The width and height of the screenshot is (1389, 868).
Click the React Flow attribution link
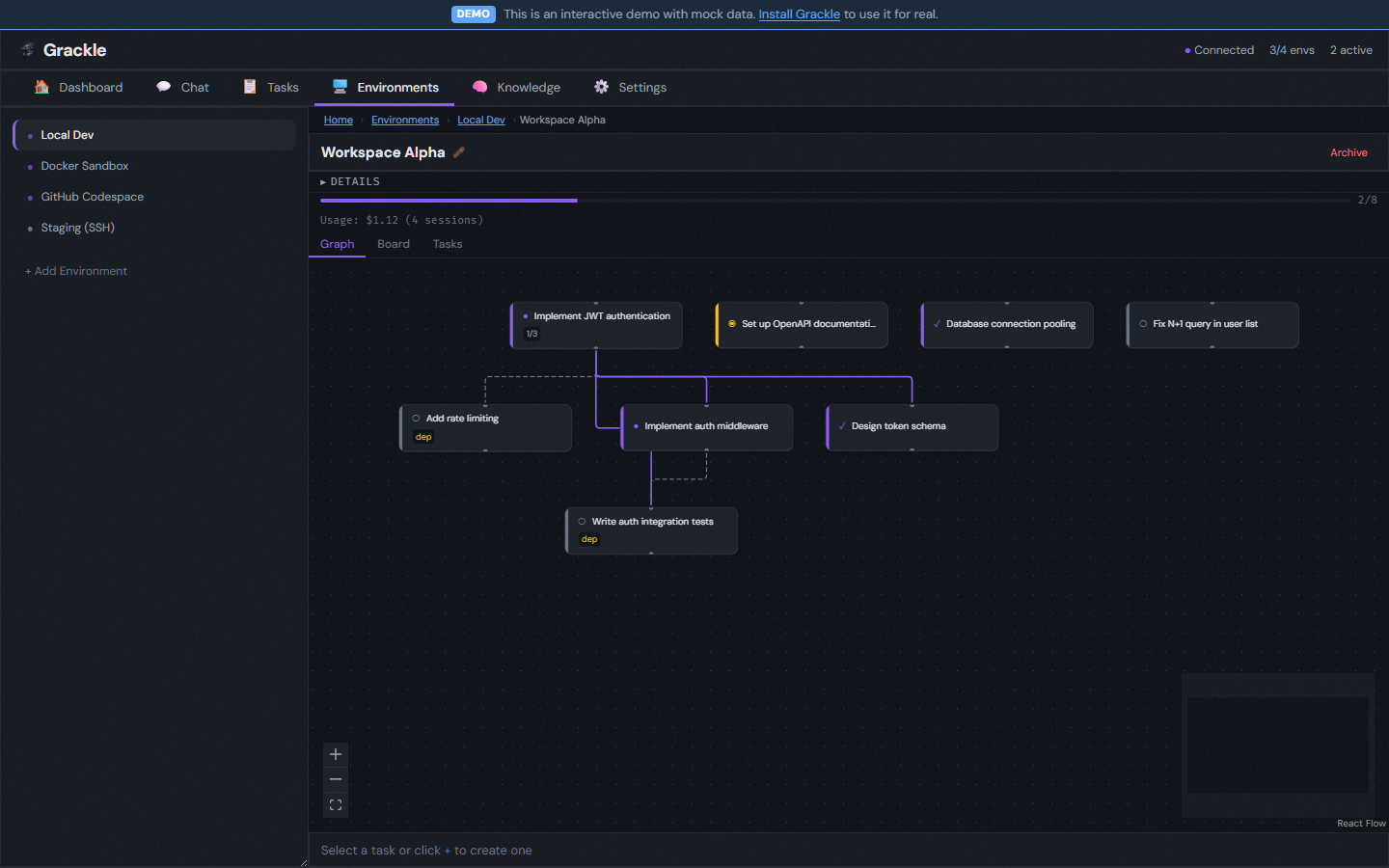[1361, 824]
